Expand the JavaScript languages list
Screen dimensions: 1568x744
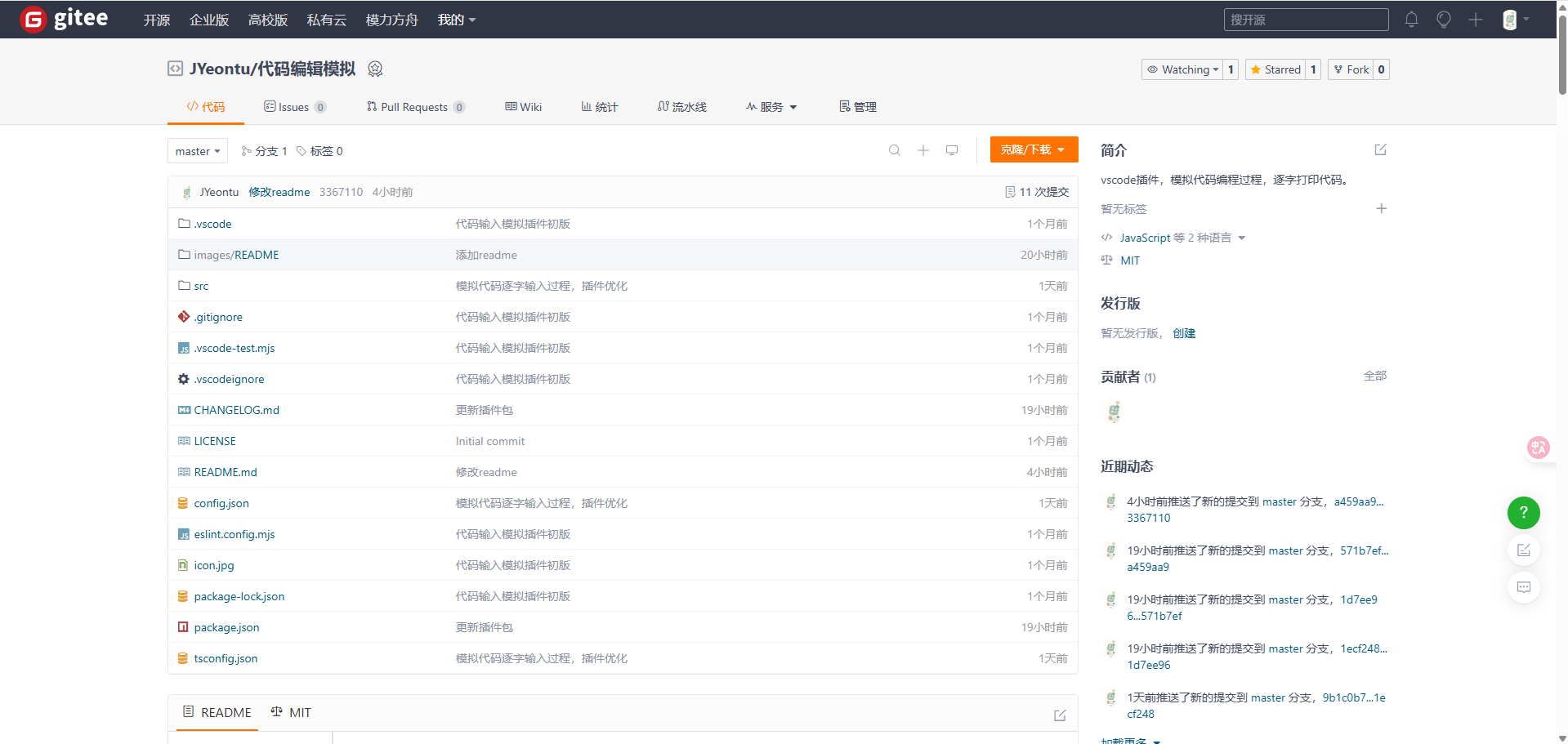(1174, 238)
